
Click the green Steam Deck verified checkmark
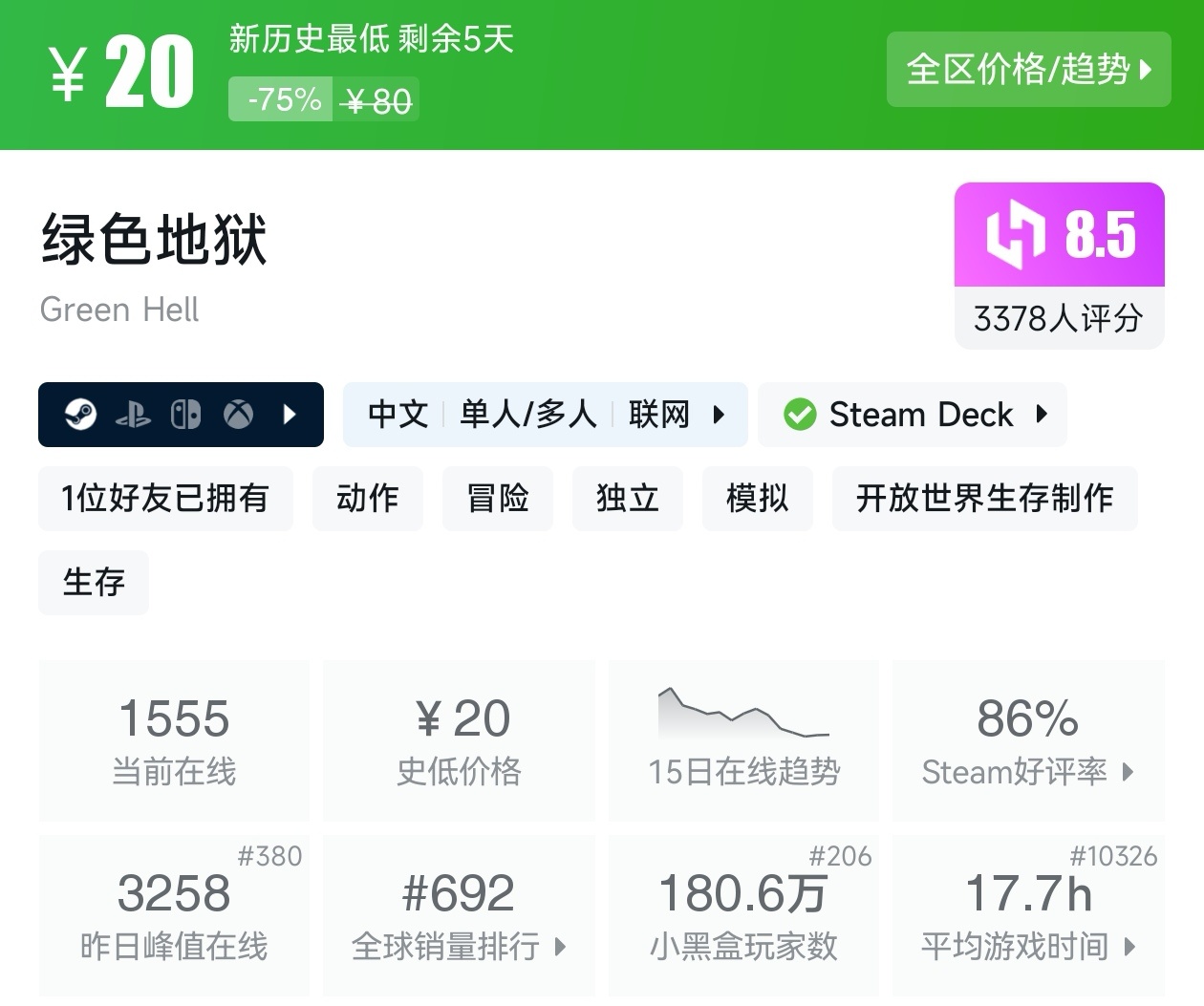pos(799,415)
